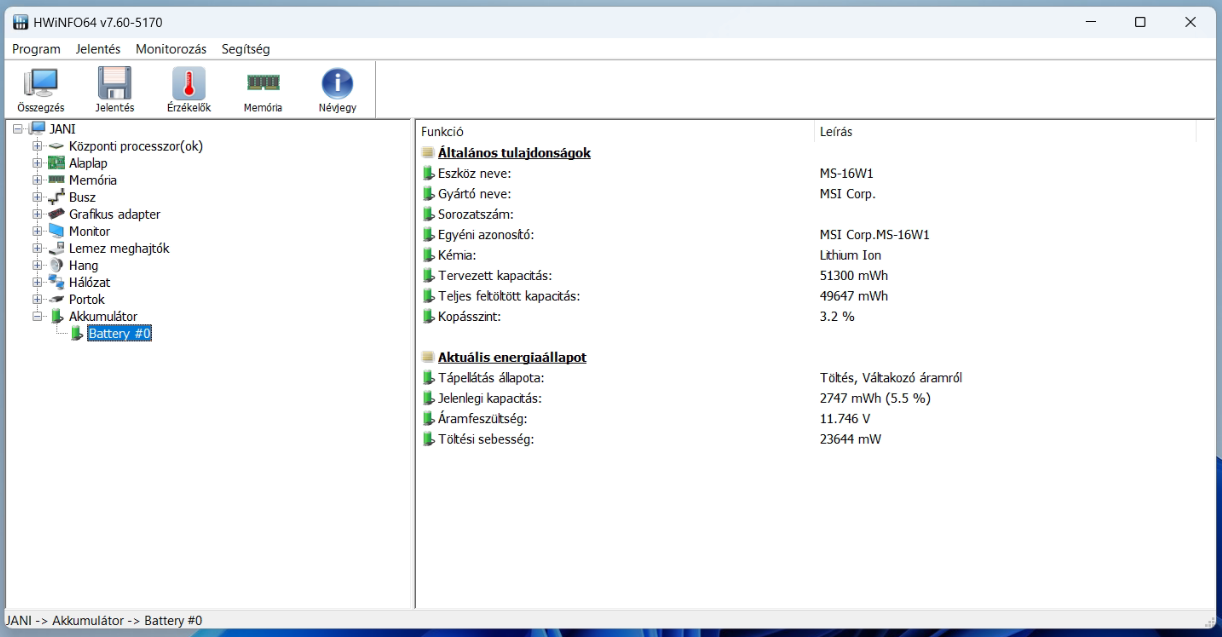Click the Sorozatszám row label
This screenshot has width=1222, height=637.
pyautogui.click(x=476, y=214)
